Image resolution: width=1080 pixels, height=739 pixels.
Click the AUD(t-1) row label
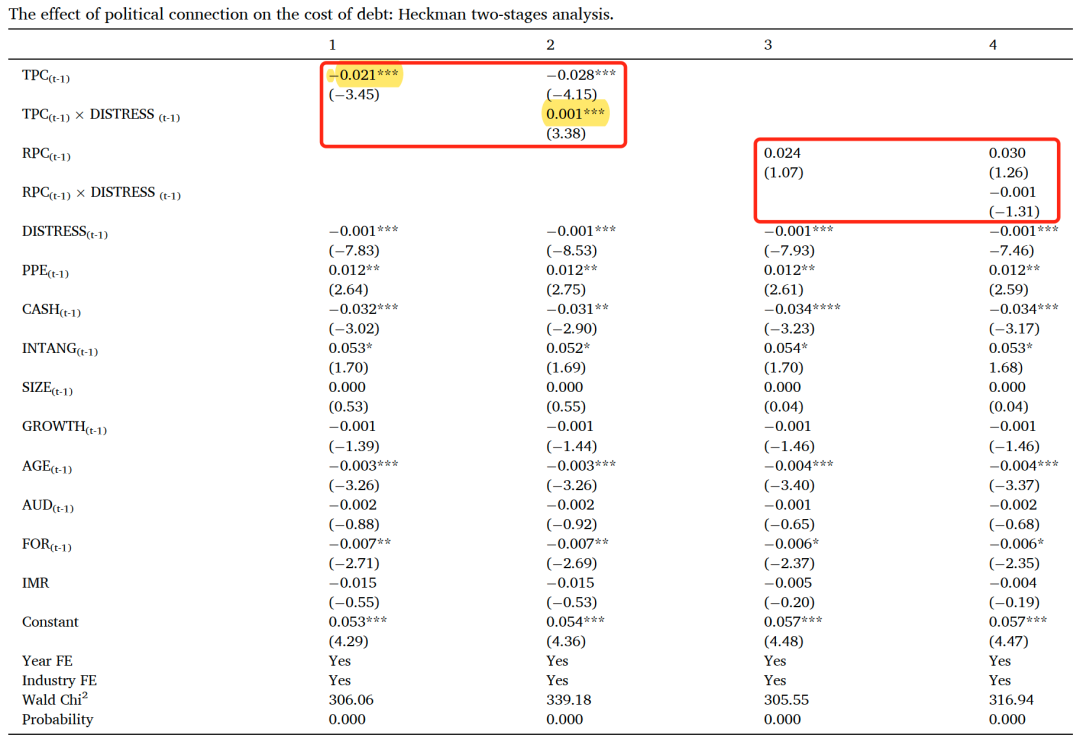(x=48, y=506)
